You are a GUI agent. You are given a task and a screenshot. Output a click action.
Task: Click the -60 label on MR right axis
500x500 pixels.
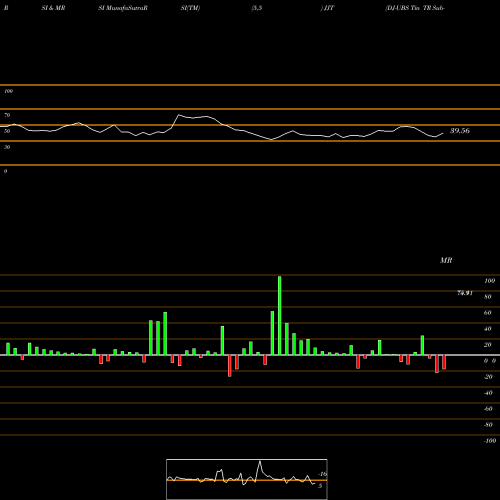click(x=488, y=409)
